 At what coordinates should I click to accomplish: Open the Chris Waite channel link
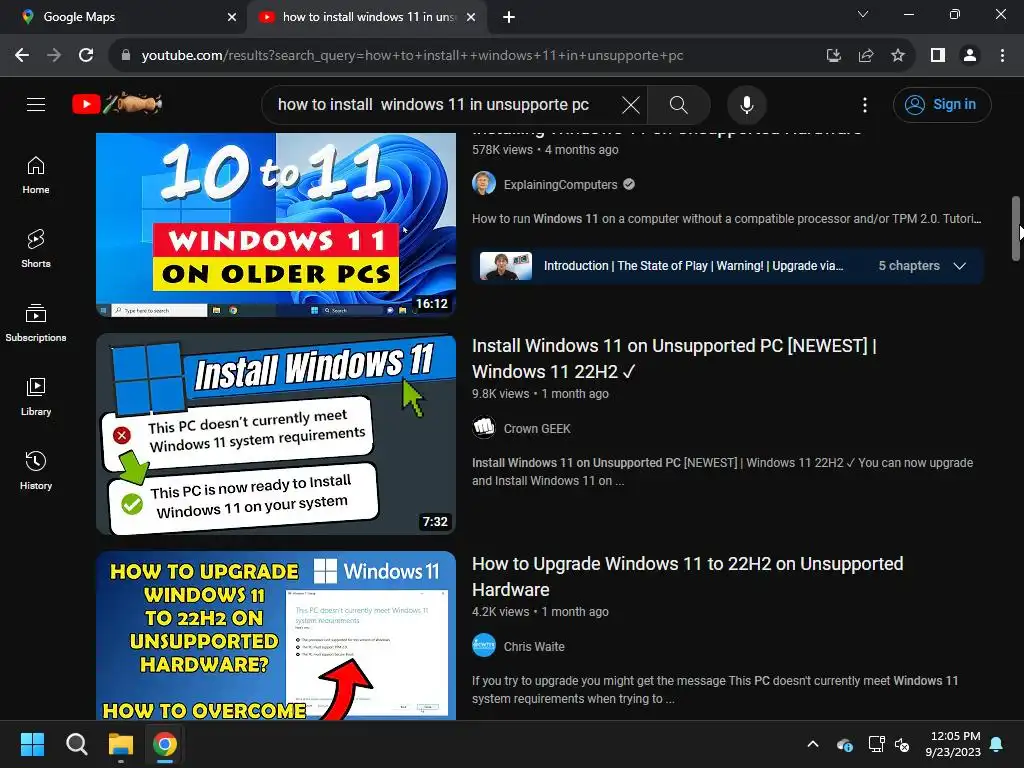tap(534, 647)
